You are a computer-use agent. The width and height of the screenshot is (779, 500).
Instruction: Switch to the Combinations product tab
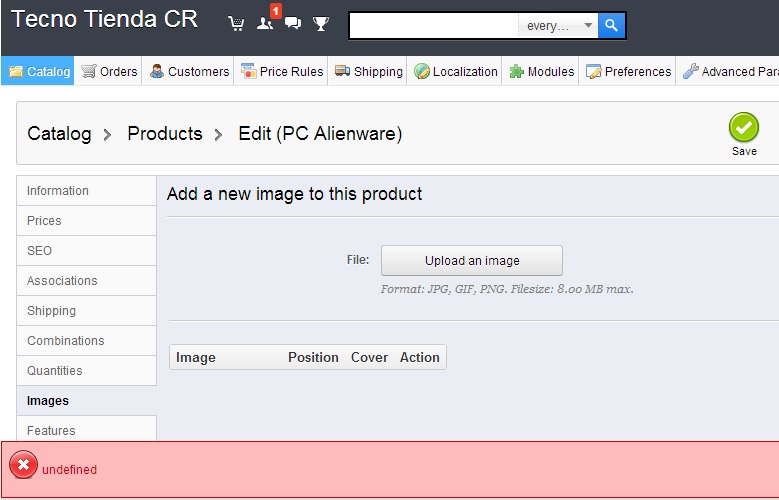86,340
